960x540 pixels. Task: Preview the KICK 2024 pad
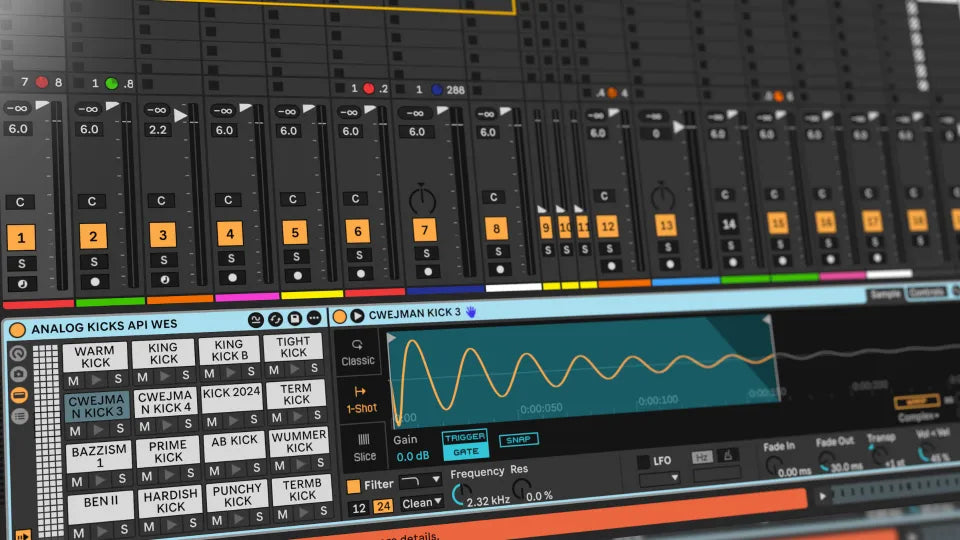233,421
